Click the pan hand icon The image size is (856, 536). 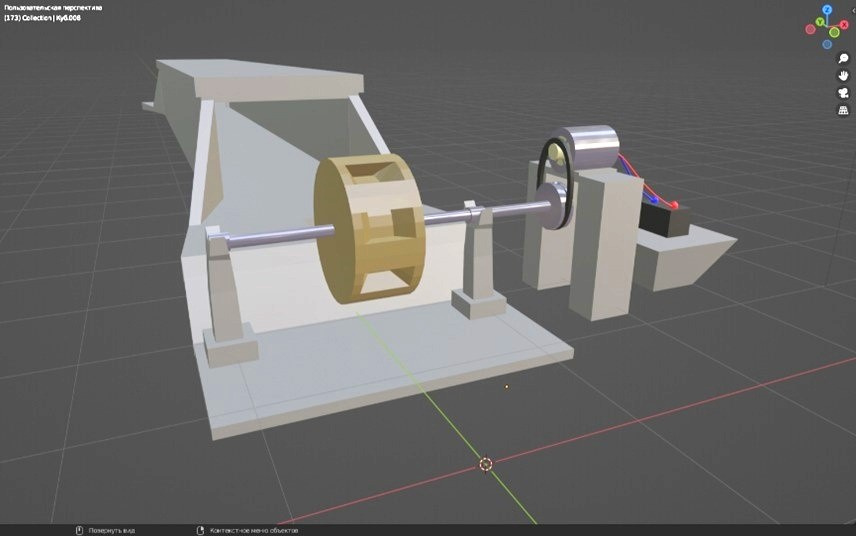coord(843,76)
